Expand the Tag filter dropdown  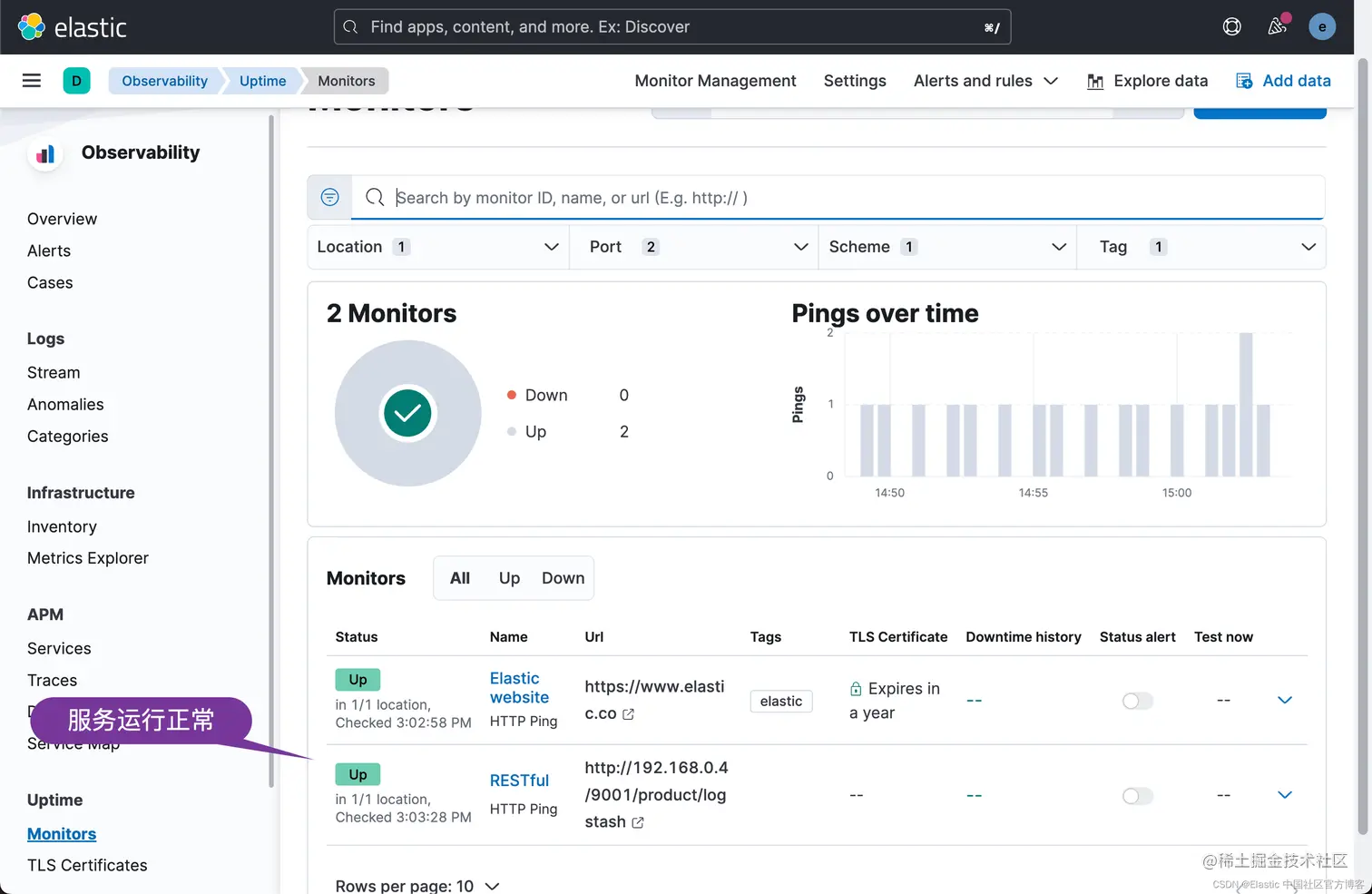click(1201, 247)
